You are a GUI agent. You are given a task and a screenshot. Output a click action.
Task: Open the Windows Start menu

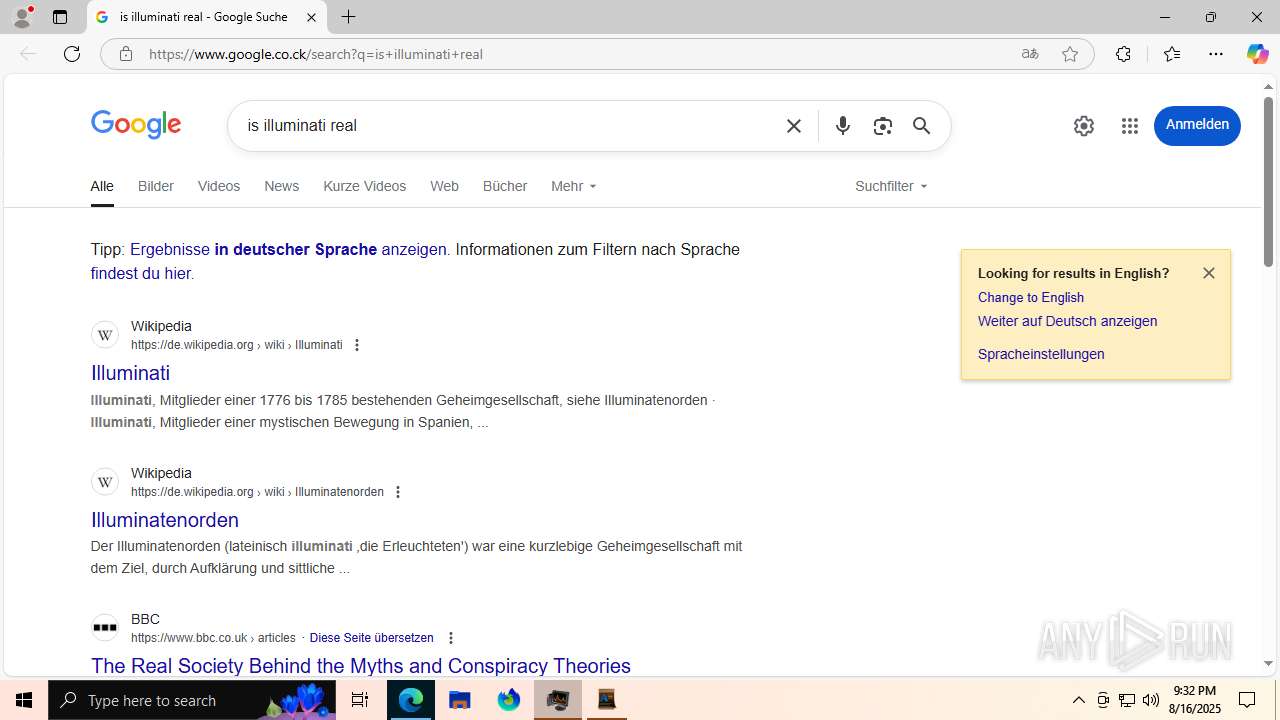click(x=24, y=700)
